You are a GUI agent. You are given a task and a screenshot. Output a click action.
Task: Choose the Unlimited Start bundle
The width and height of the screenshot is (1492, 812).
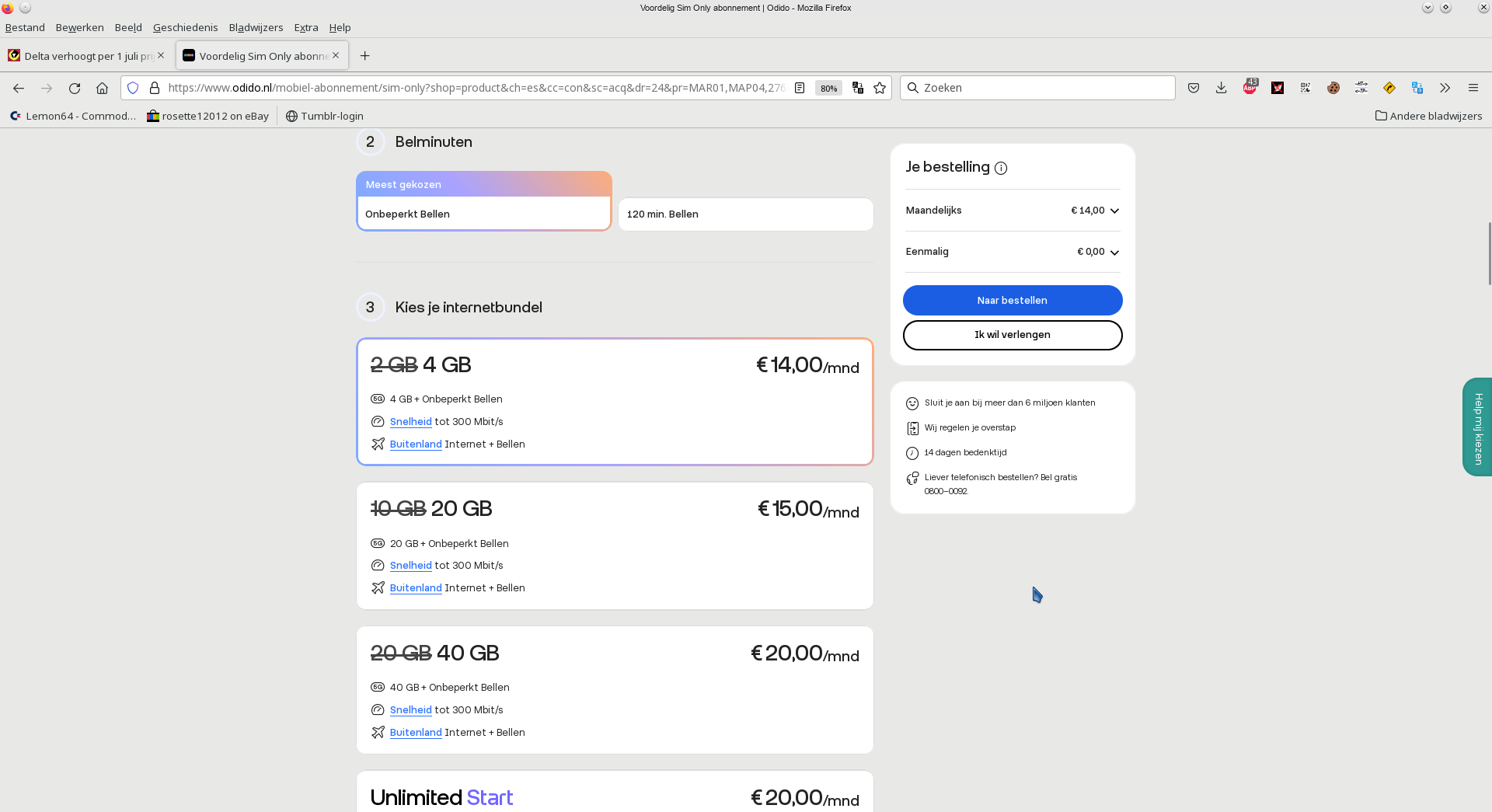pyautogui.click(x=615, y=792)
